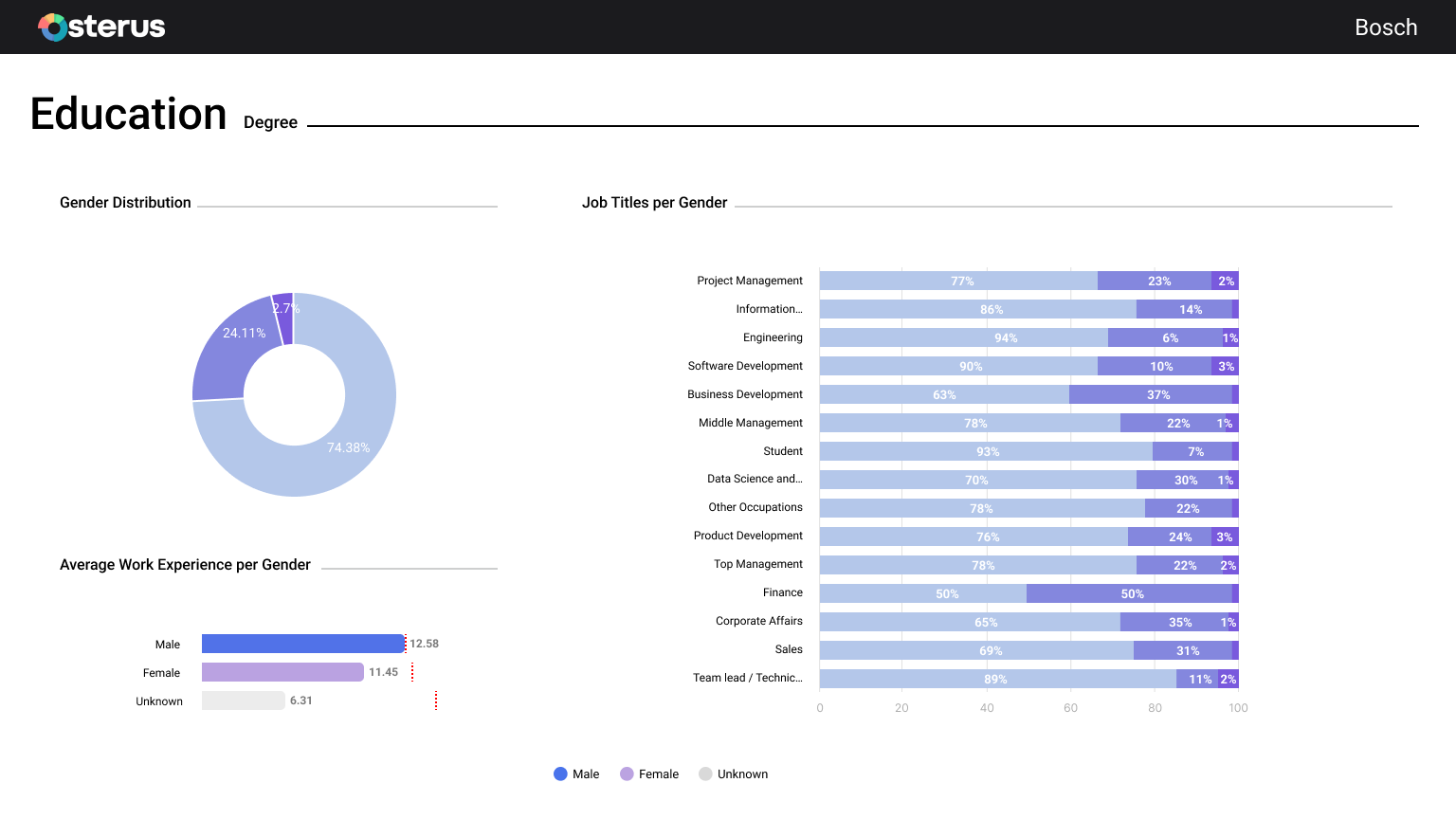Click the Sales row label
1456x819 pixels.
pos(789,649)
